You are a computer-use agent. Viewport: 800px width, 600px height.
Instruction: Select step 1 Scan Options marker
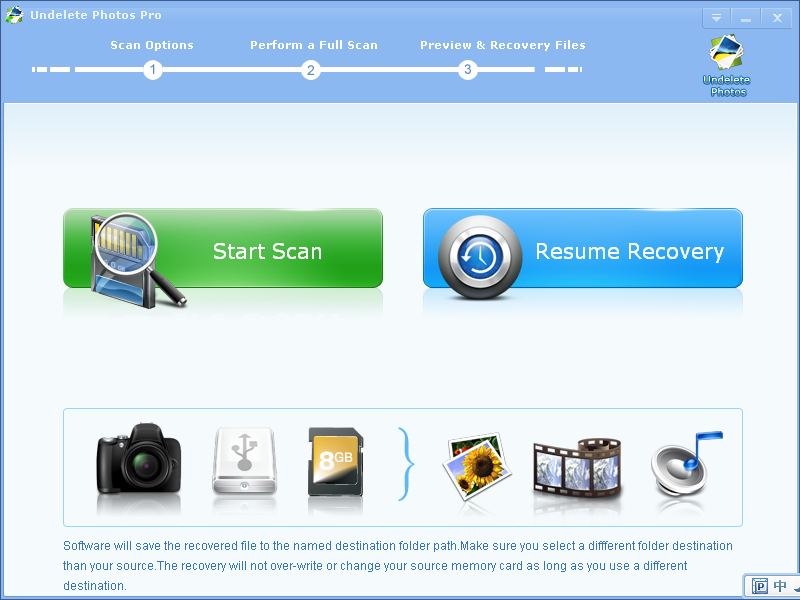pyautogui.click(x=152, y=70)
